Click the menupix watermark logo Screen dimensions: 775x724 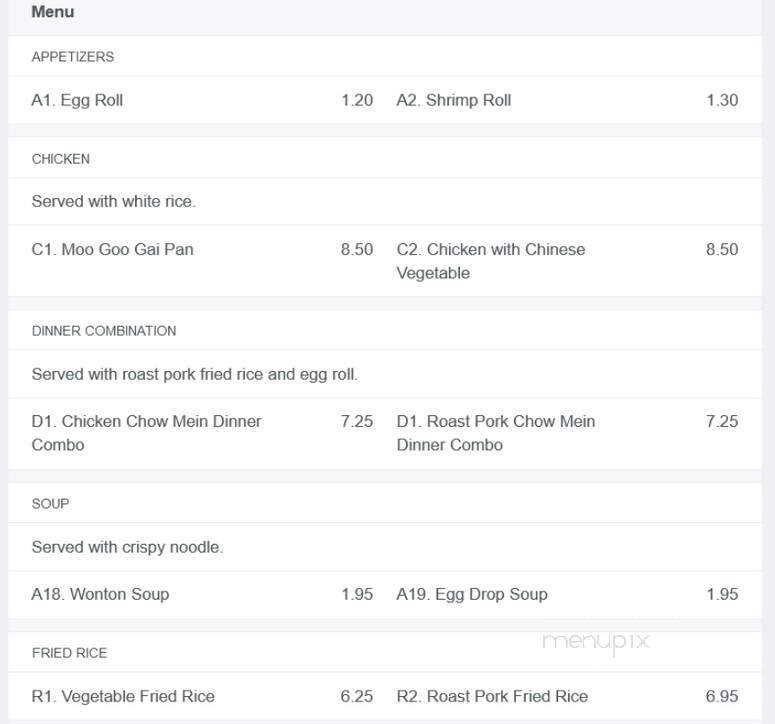coord(596,641)
